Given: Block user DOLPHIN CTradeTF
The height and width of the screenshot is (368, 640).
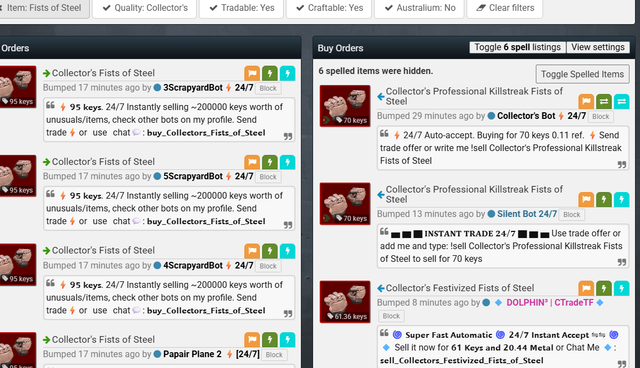Looking at the screenshot, I should coord(391,316).
